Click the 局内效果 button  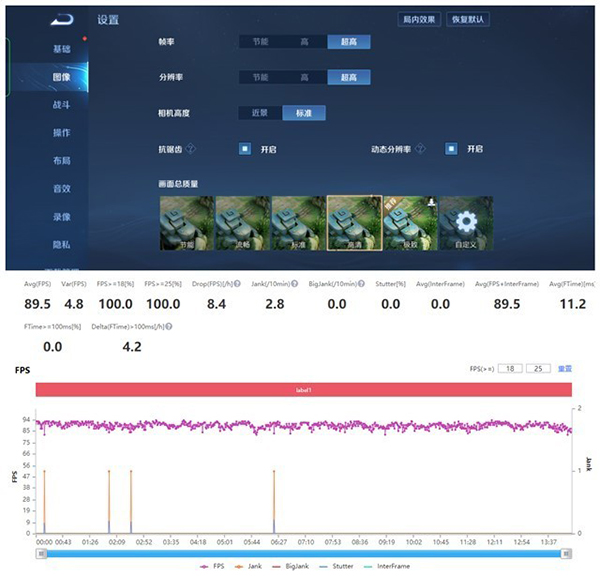(418, 19)
